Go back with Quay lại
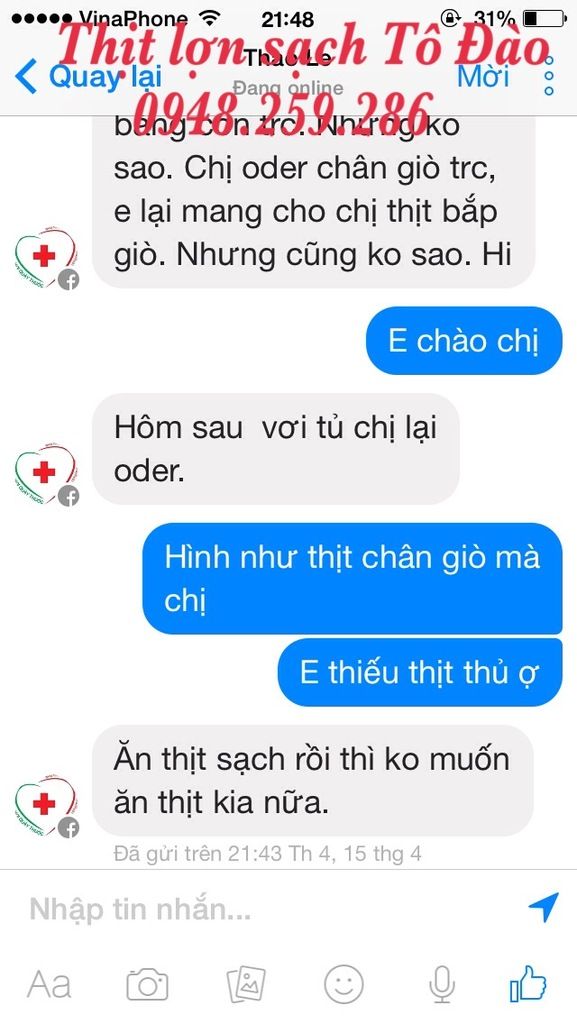 point(89,76)
